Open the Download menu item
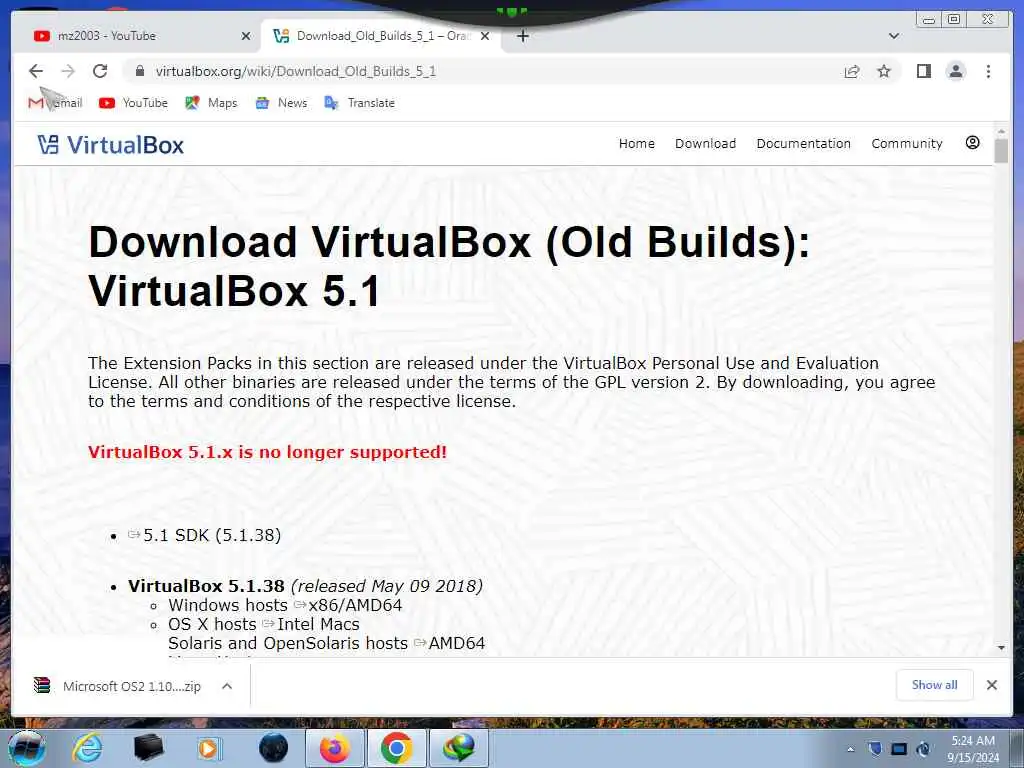The height and width of the screenshot is (768, 1024). [x=705, y=143]
